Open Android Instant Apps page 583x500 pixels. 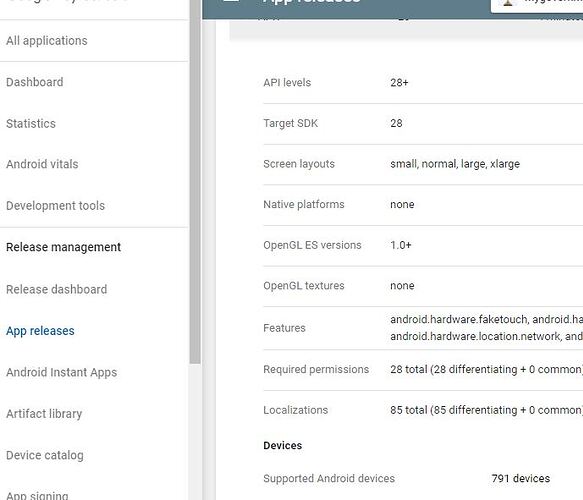click(61, 372)
